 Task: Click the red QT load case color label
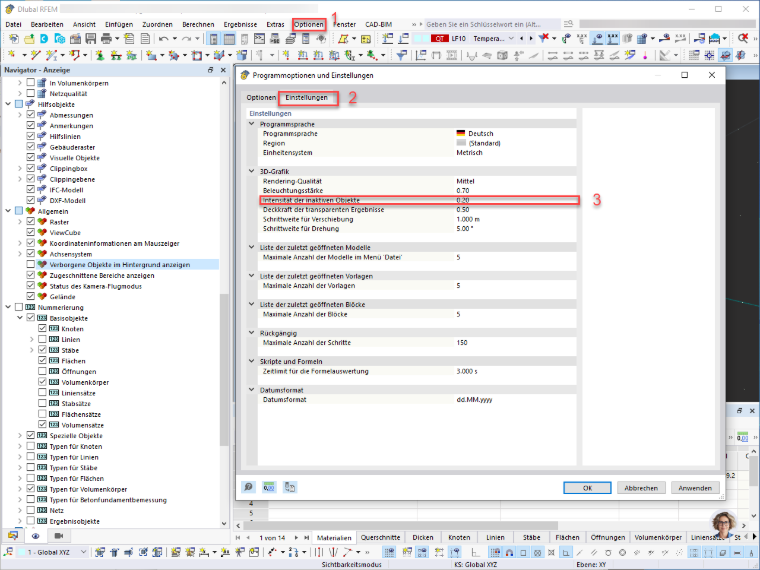[x=440, y=38]
